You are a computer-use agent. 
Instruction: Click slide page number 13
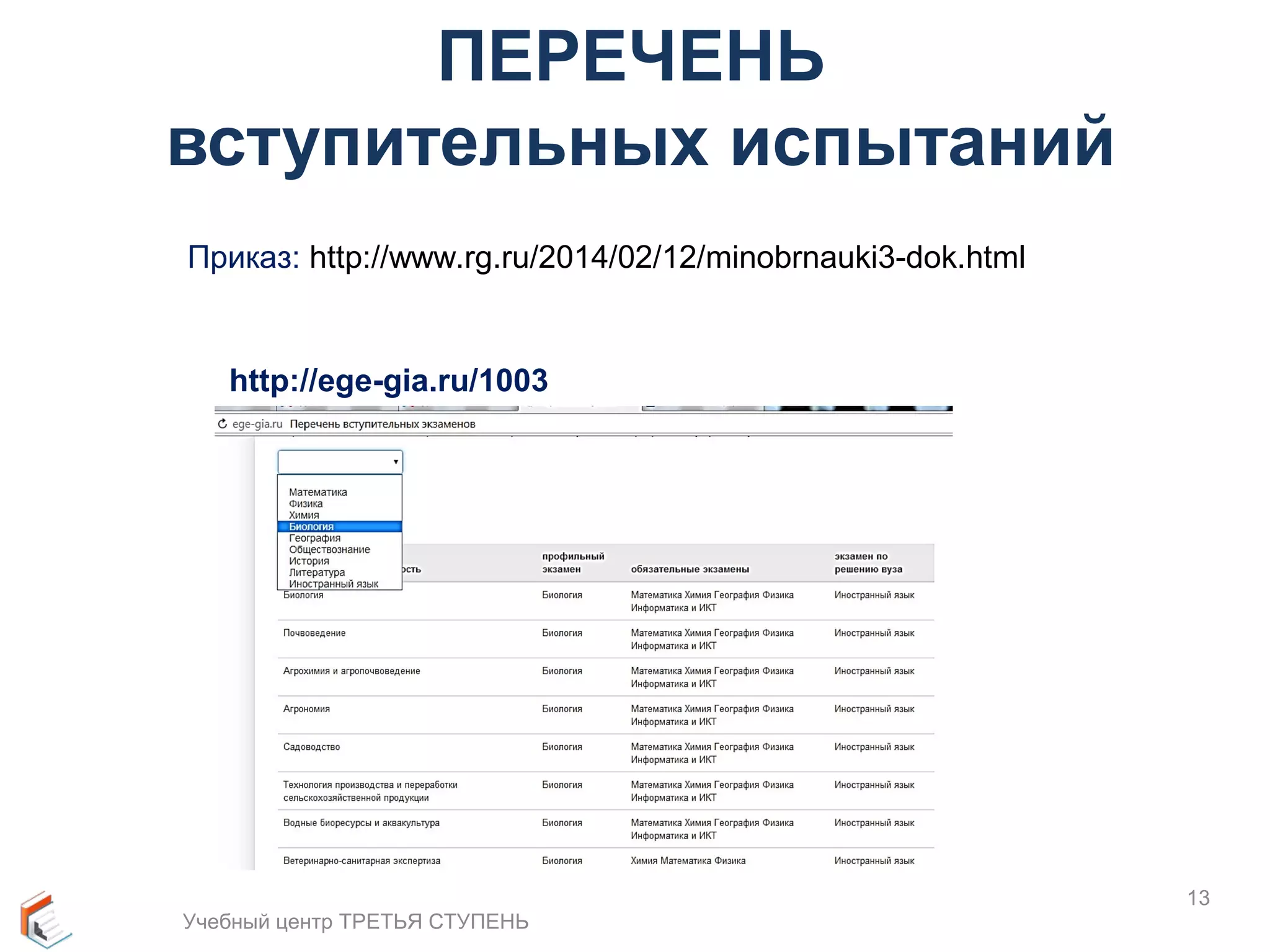[1198, 898]
